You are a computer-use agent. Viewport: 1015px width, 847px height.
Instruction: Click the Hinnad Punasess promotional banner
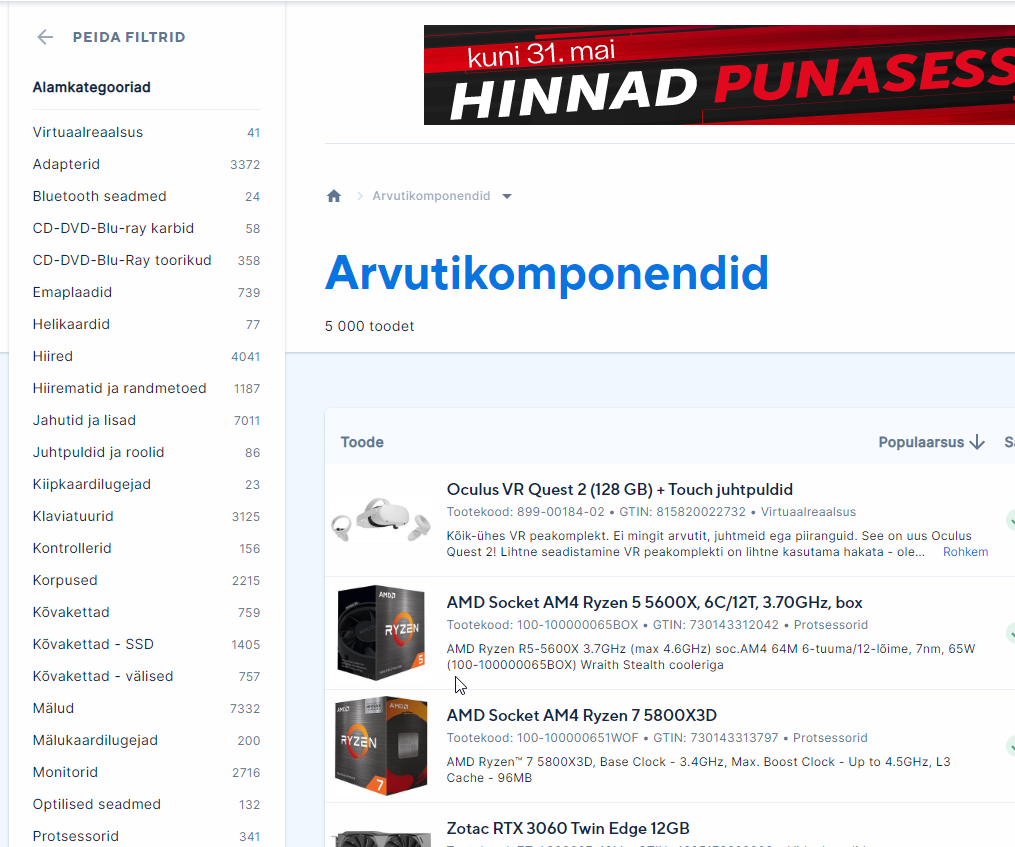[x=719, y=74]
